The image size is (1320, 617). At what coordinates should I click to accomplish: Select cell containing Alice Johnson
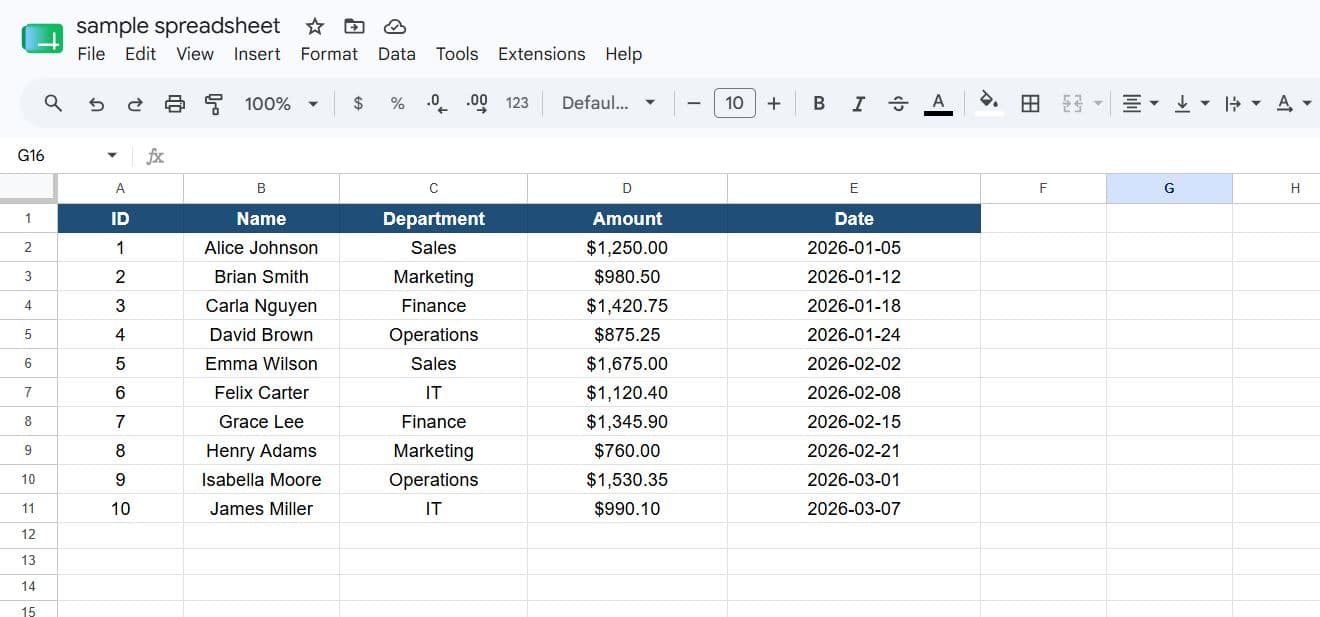point(261,248)
